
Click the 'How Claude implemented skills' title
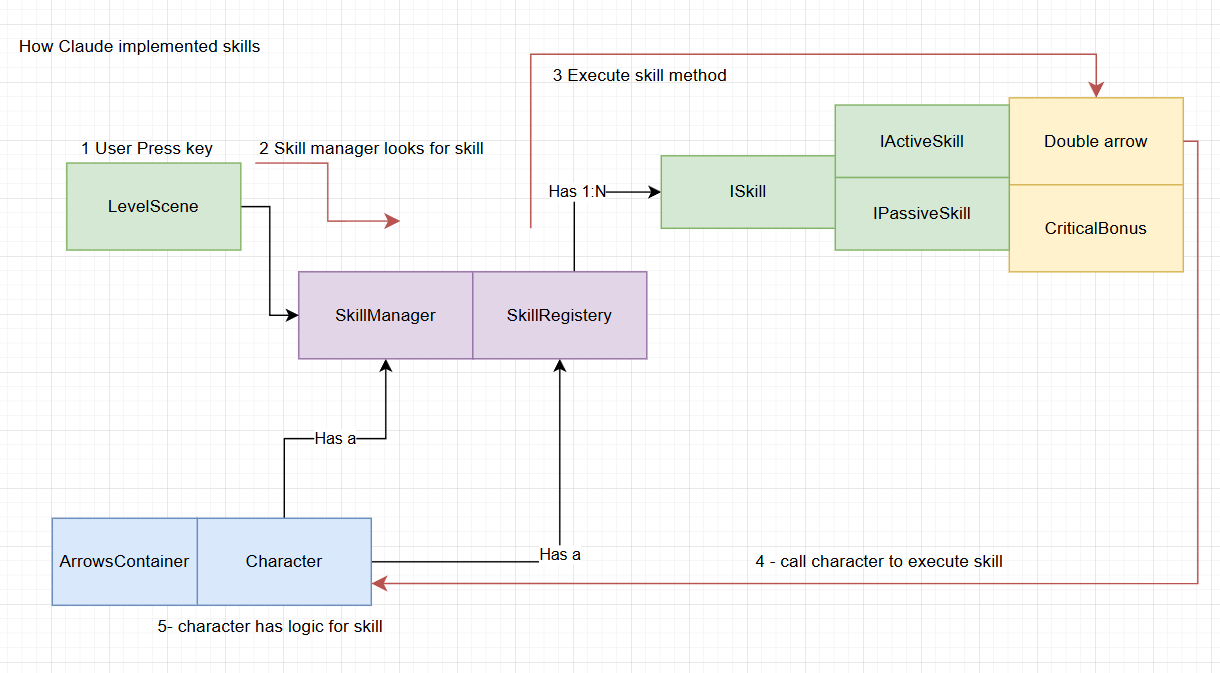click(x=139, y=46)
